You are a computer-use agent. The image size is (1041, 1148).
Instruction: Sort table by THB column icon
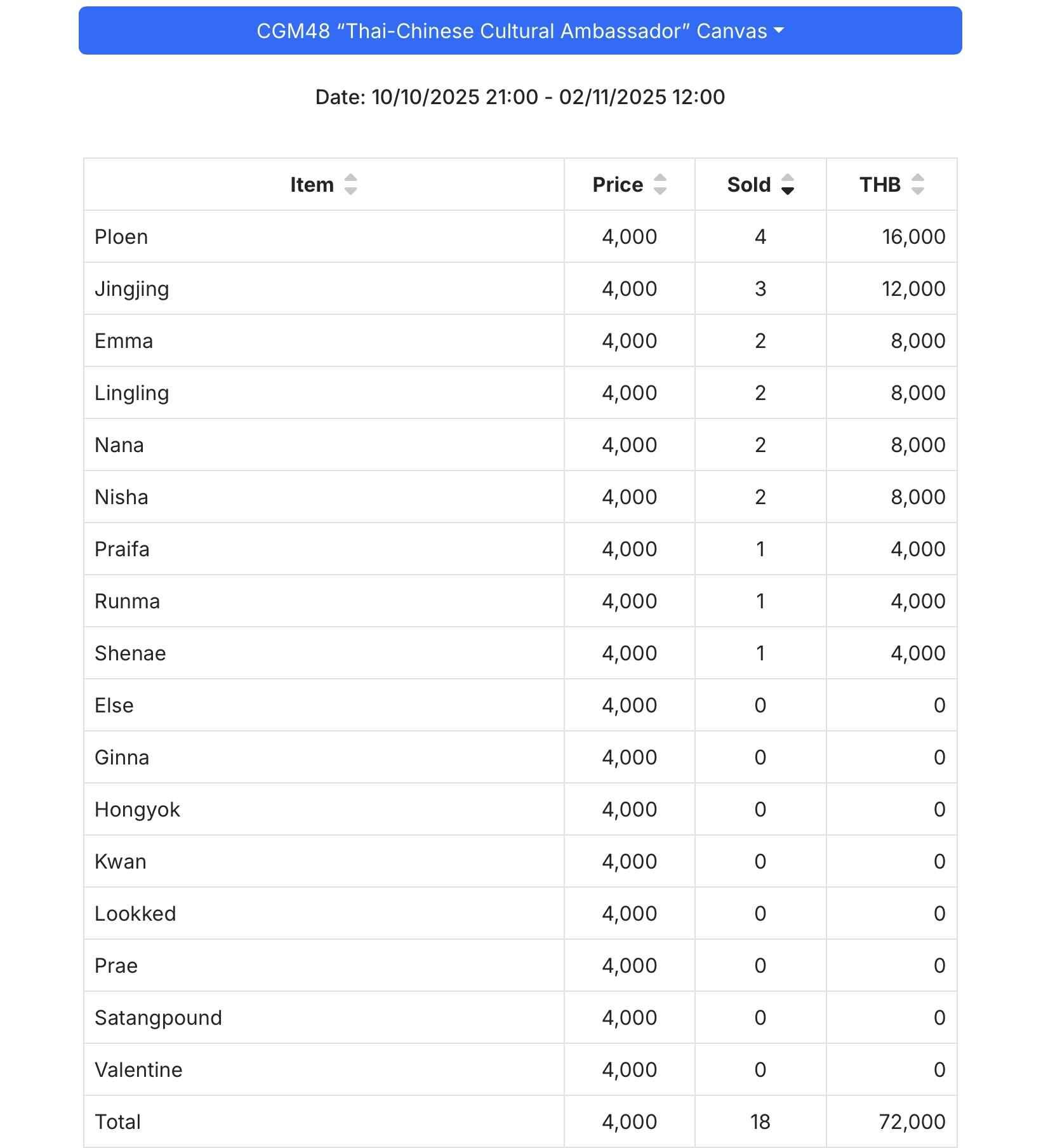click(918, 185)
